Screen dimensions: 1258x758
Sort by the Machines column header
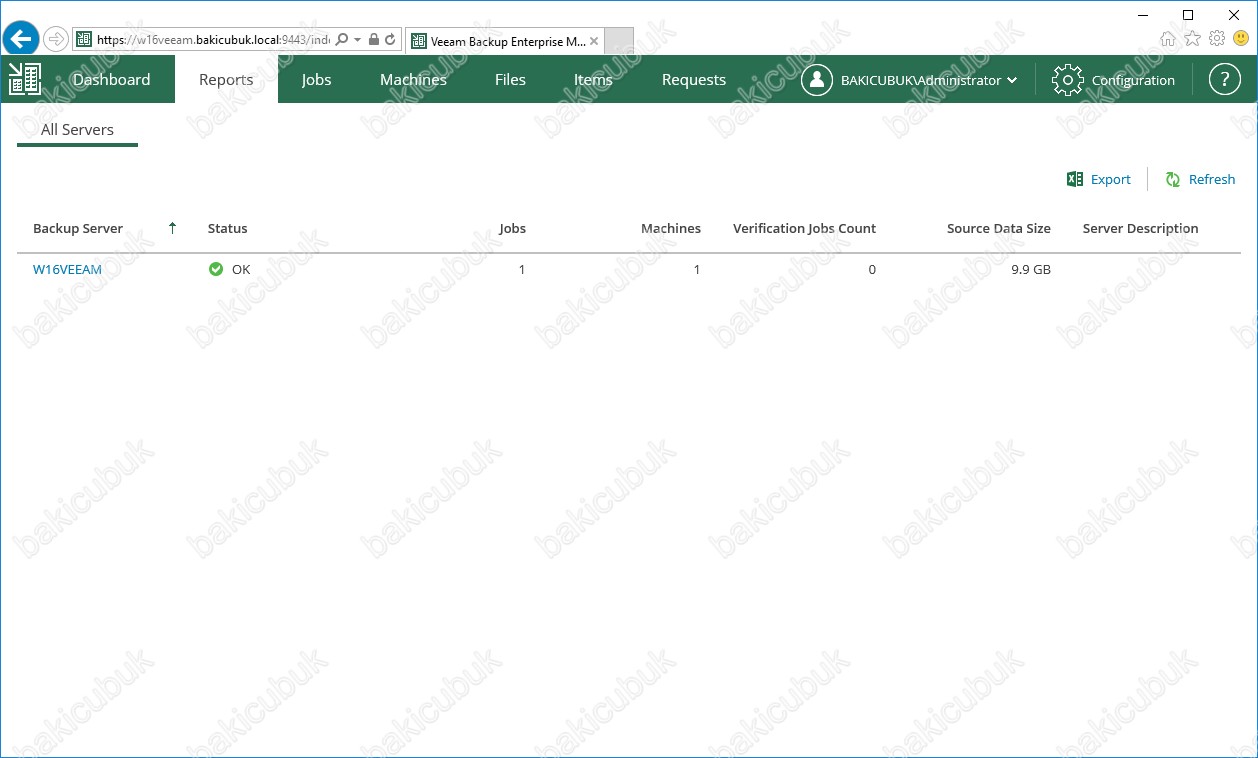coord(671,229)
